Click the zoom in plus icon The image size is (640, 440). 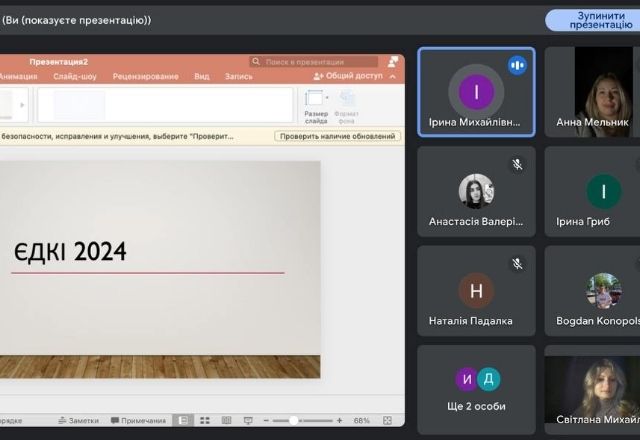pos(340,421)
